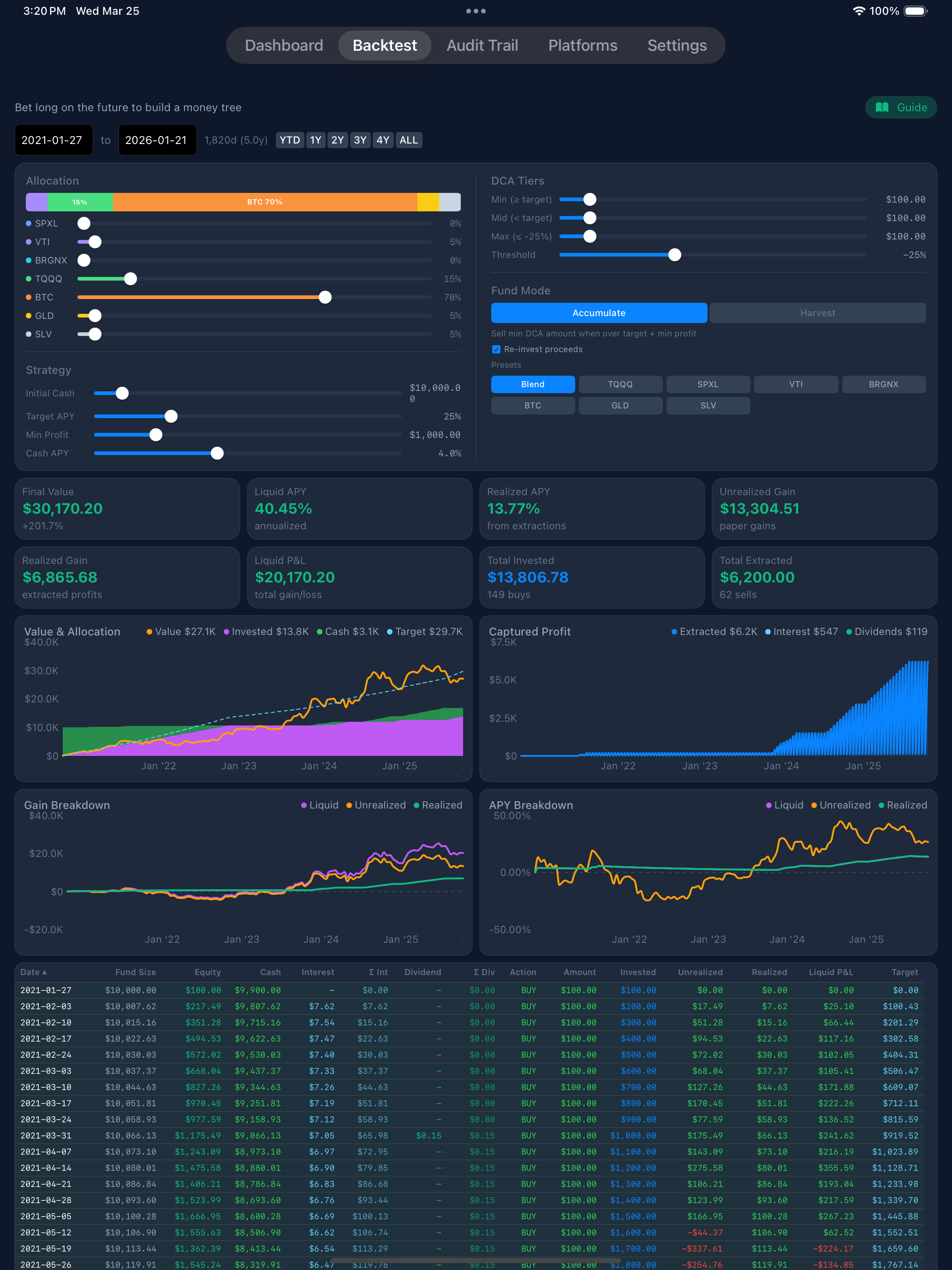Click the battery indicator

click(x=915, y=10)
